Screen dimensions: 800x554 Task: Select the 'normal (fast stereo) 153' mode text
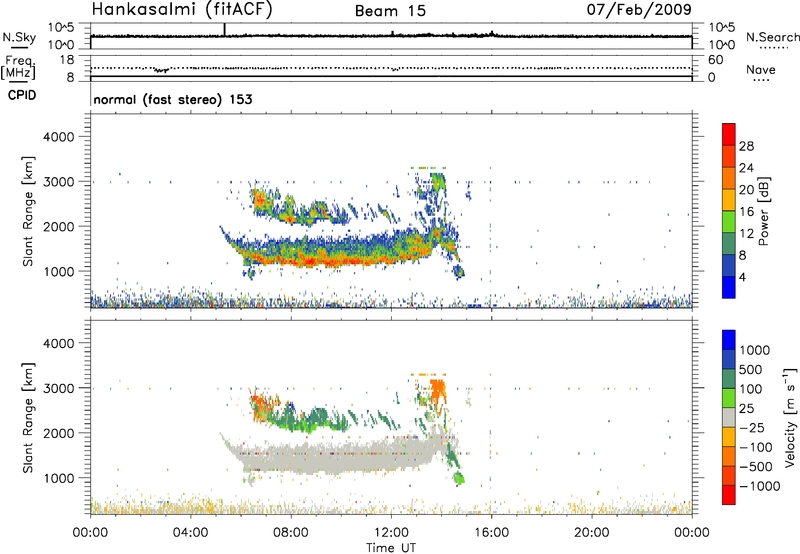pos(173,99)
